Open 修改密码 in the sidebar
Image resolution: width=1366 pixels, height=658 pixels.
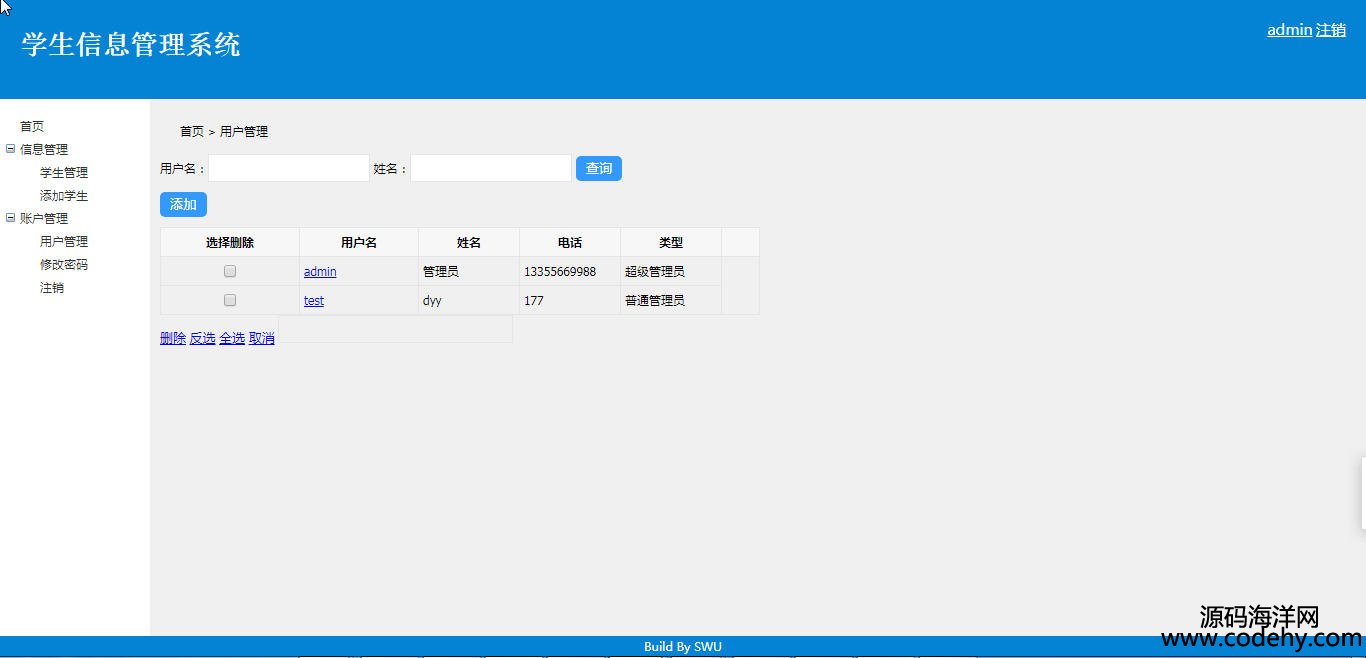[64, 264]
